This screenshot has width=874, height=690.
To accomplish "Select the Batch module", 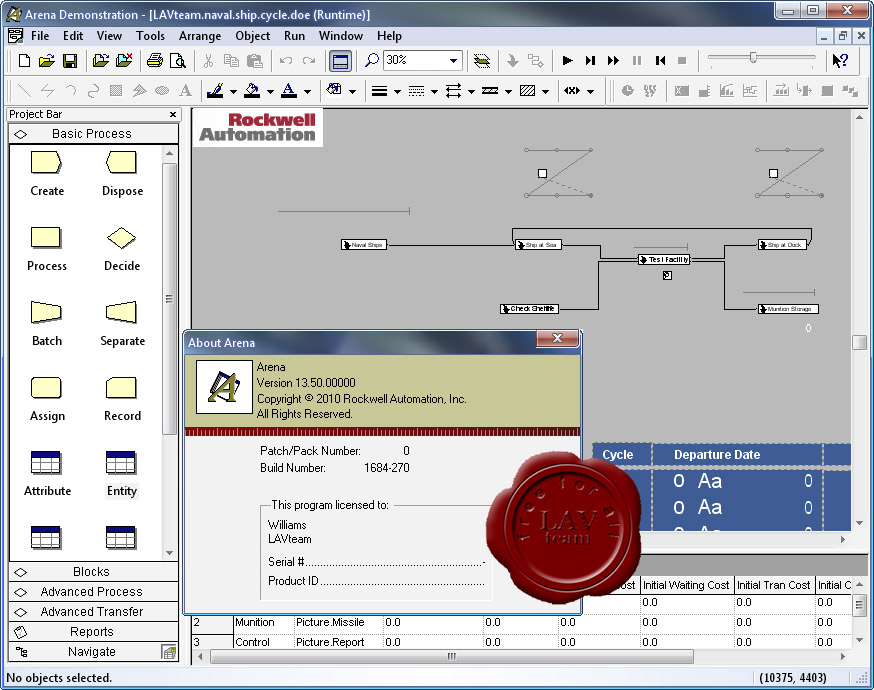I will (x=47, y=323).
